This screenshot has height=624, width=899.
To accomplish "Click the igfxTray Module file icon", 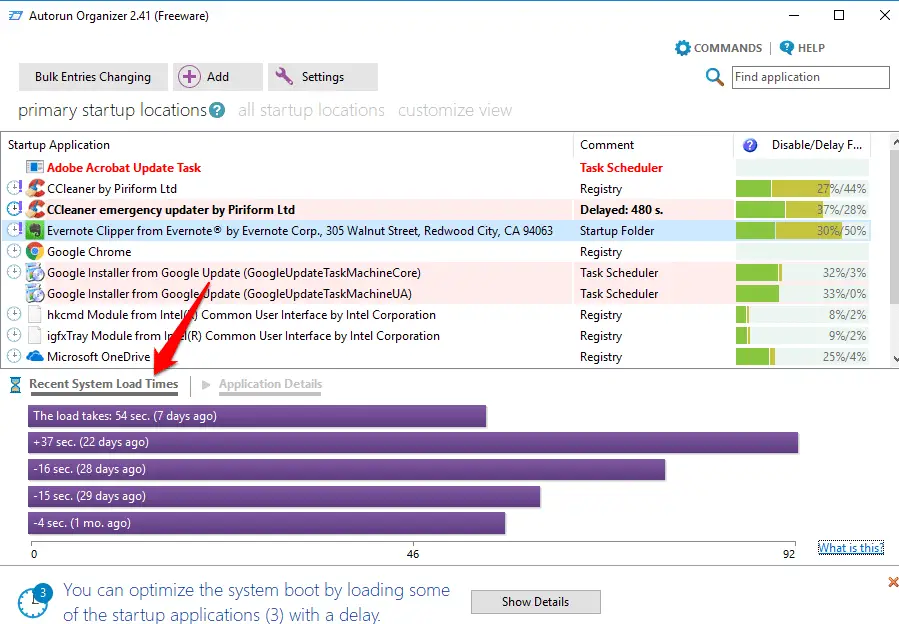I will pyautogui.click(x=35, y=336).
